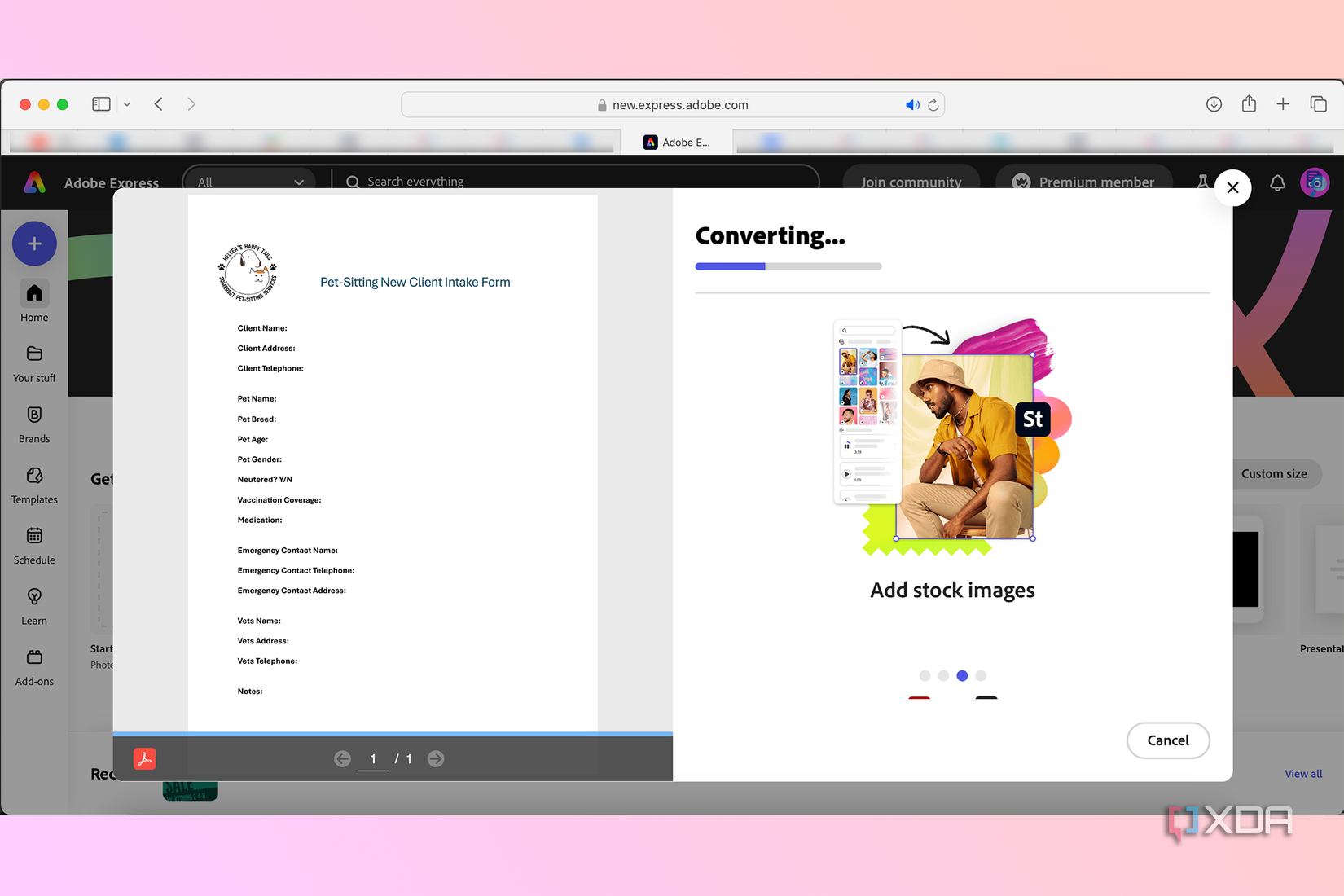Click the red Adobe Acrobat PDF icon
1344x896 pixels.
click(x=144, y=758)
